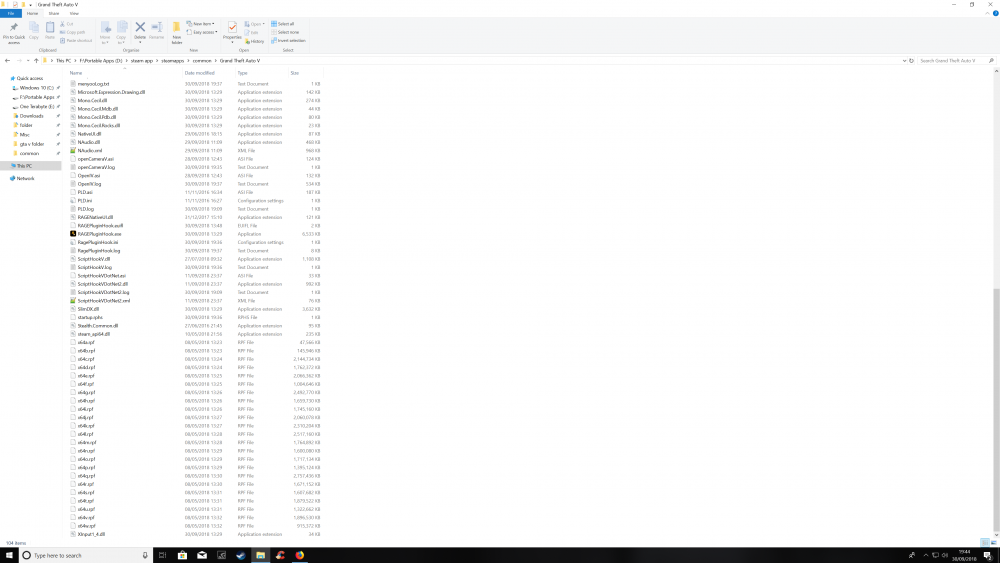Switch to details view icon in status bar

985,543
